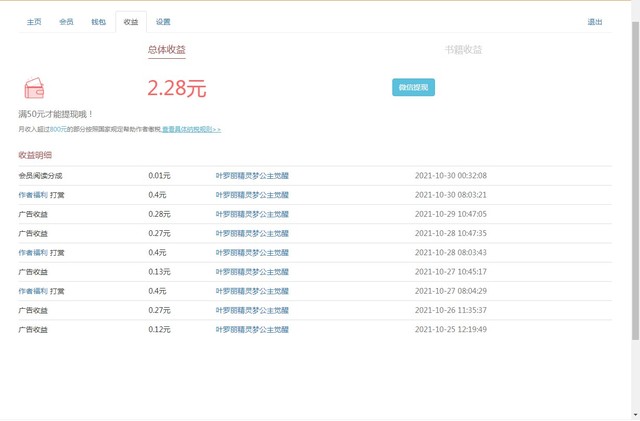Open book link in 0.13元 广告收益 row
Screen dimensions: 640x421
pyautogui.click(x=252, y=271)
